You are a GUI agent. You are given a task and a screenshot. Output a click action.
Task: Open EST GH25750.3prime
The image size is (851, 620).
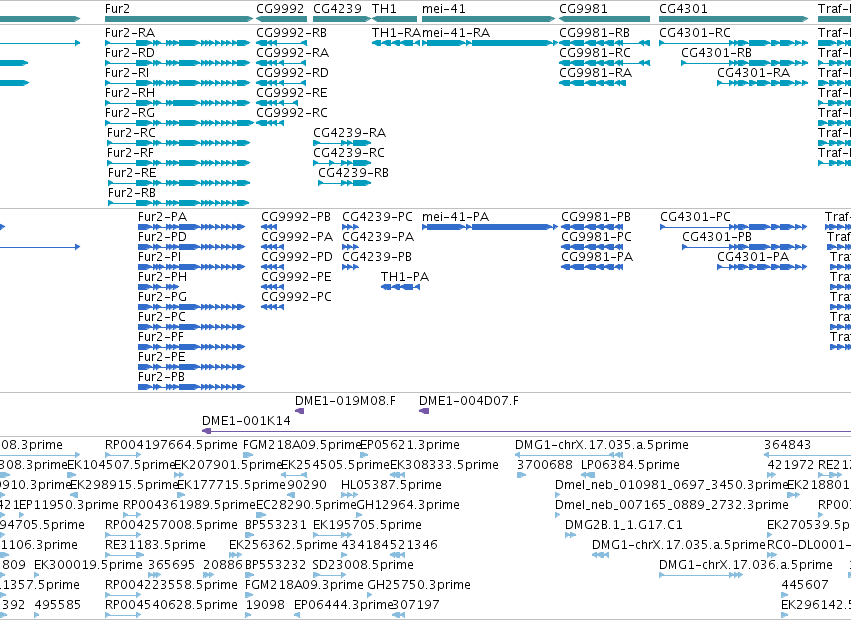[419, 585]
